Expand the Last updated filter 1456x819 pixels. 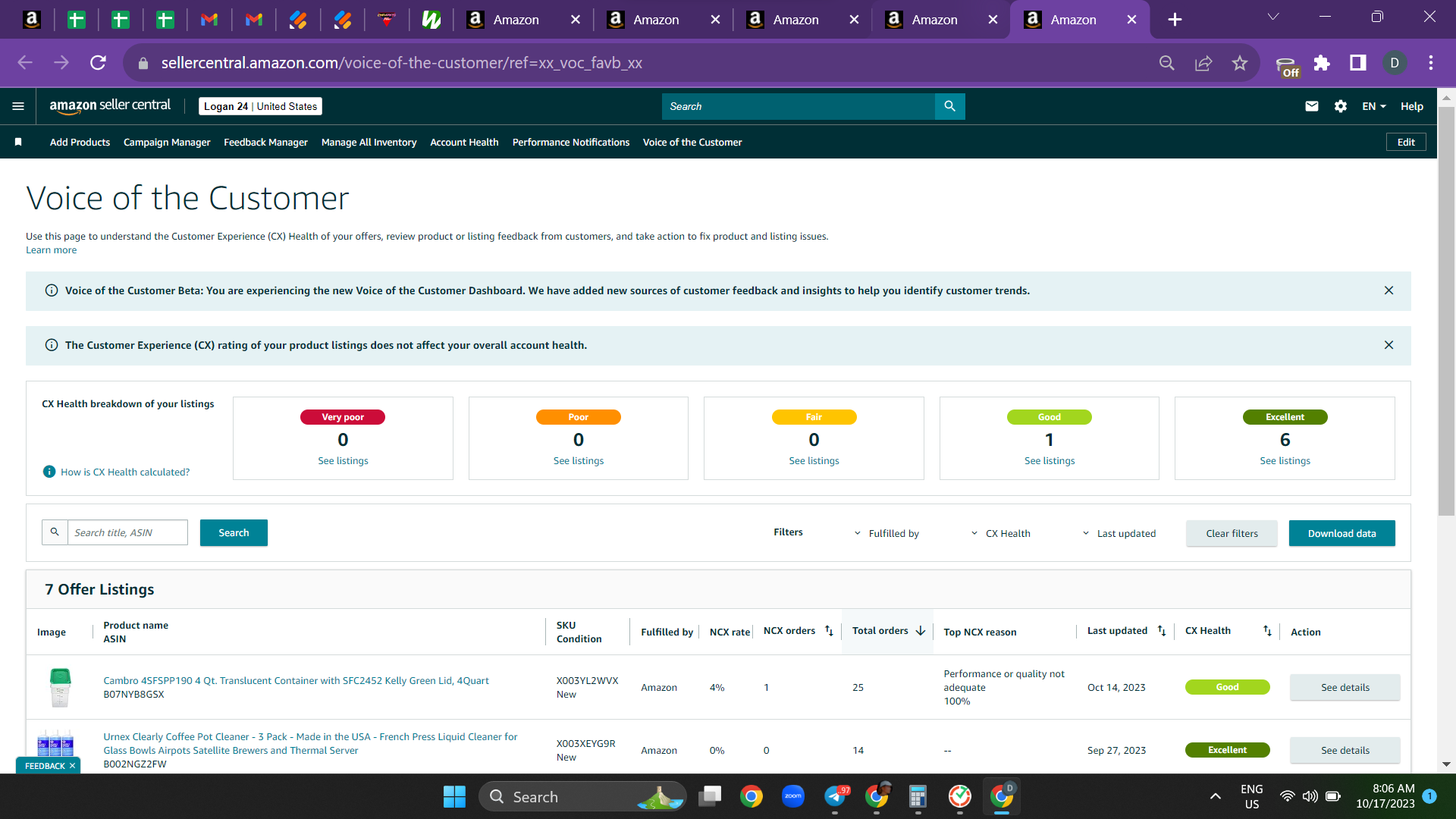1119,533
